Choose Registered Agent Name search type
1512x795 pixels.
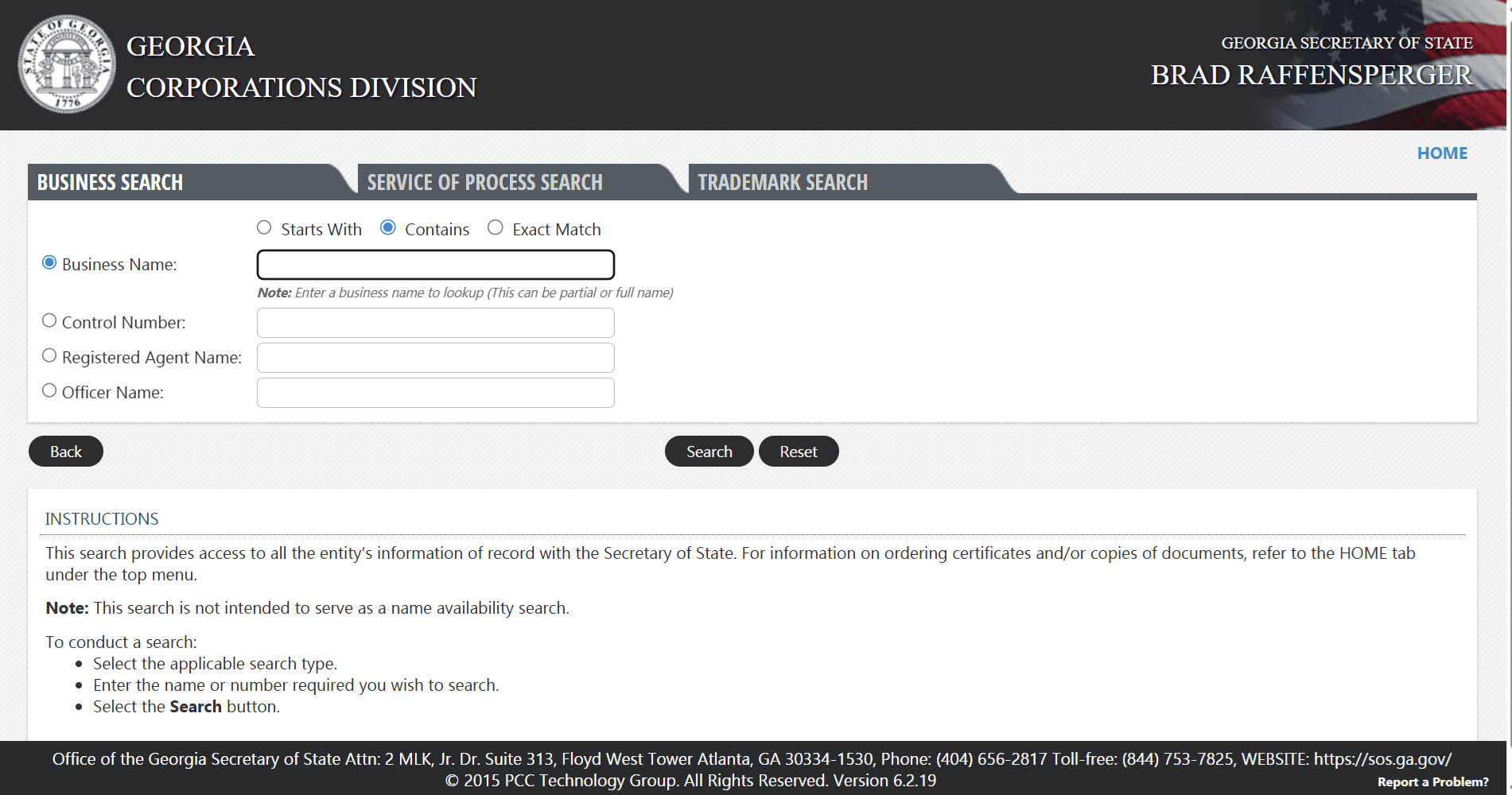pyautogui.click(x=49, y=356)
